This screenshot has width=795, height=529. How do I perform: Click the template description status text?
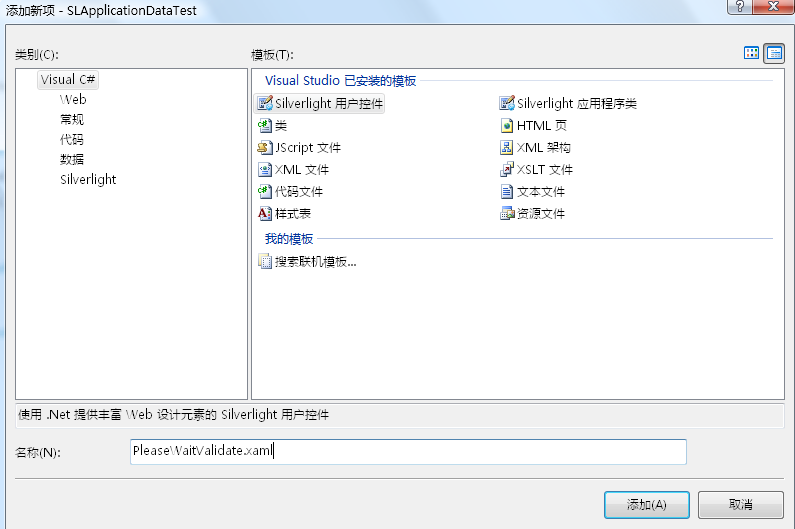coord(173,414)
